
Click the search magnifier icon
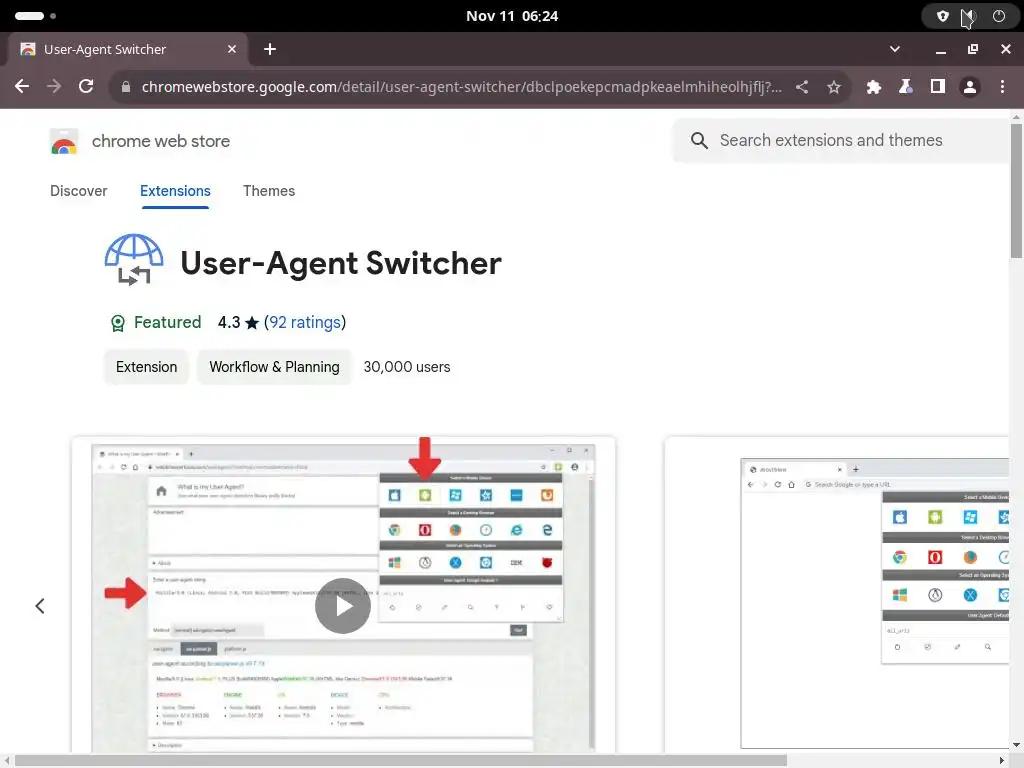(699, 140)
